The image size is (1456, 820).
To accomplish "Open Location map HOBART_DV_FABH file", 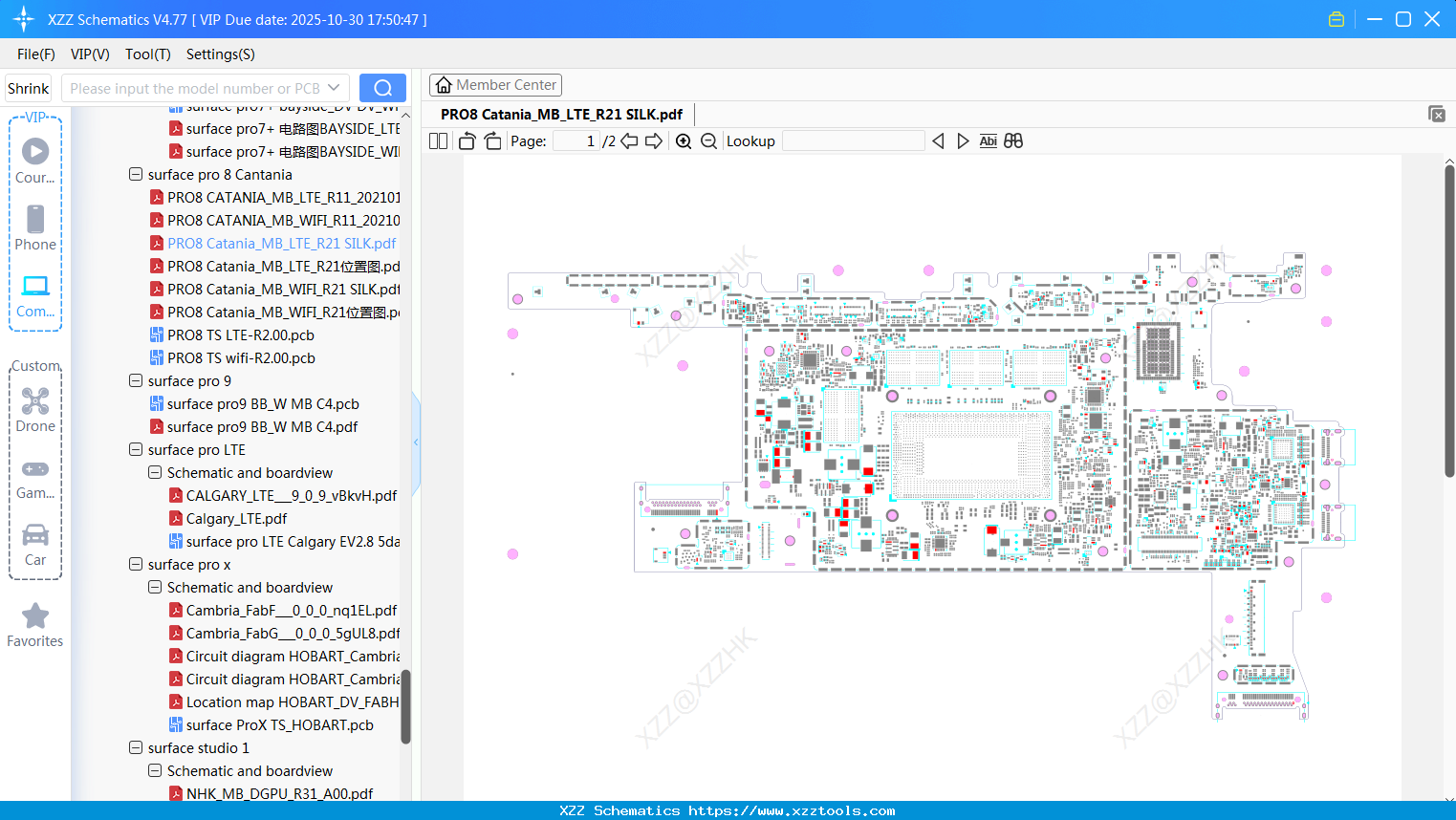I will [x=285, y=702].
